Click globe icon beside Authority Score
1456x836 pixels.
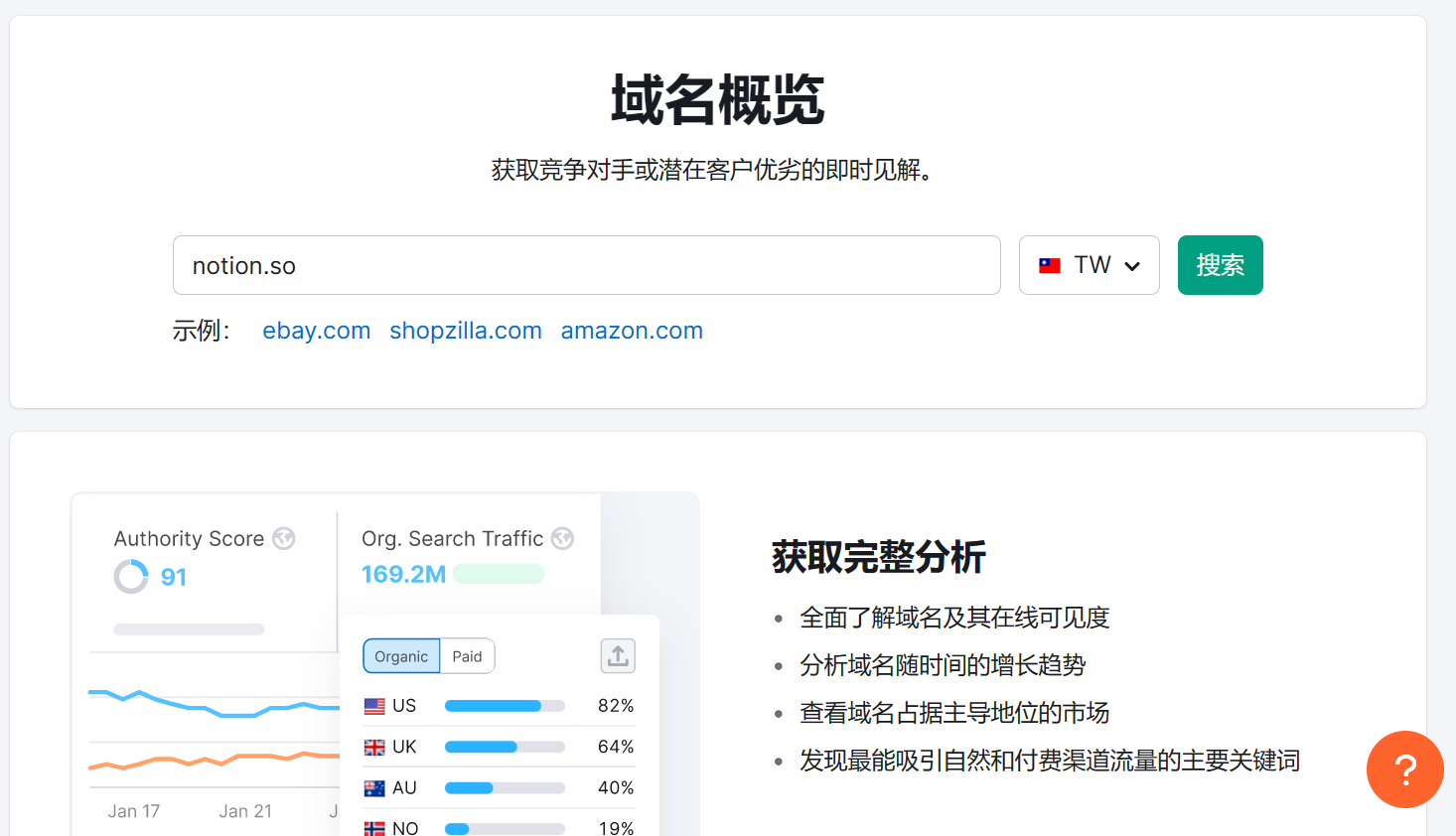[x=284, y=538]
